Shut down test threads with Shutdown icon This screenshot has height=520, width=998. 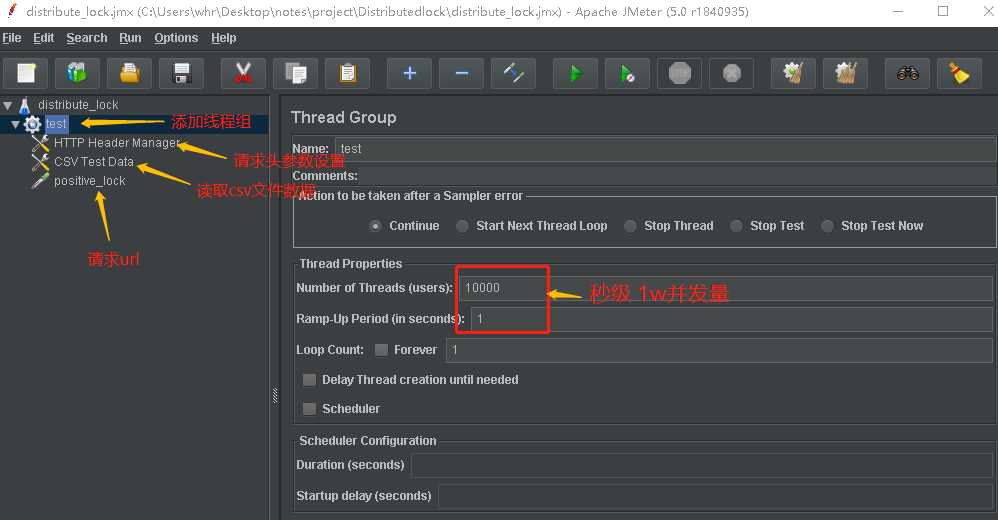pyautogui.click(x=732, y=73)
